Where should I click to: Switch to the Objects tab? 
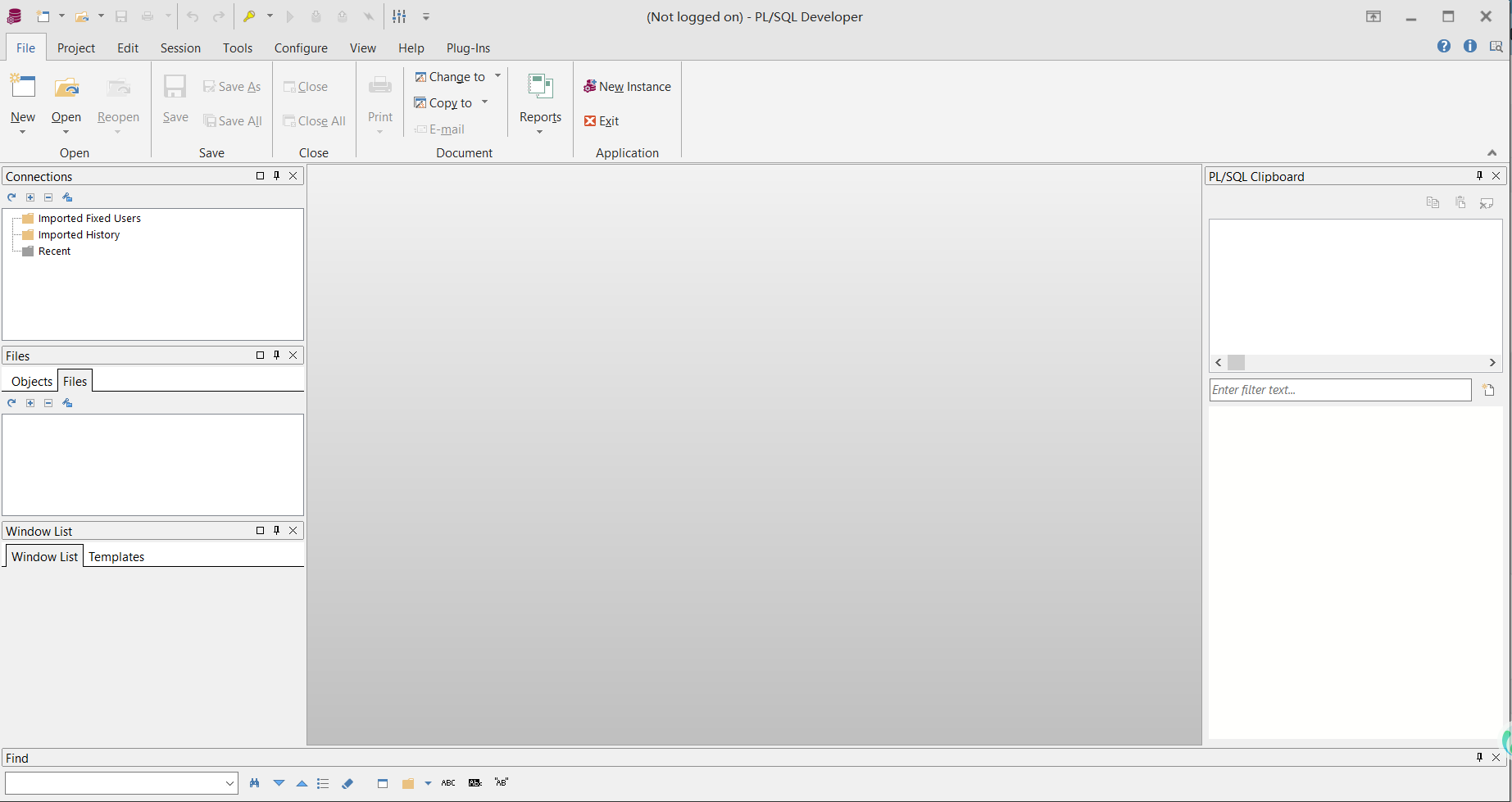[x=32, y=382]
